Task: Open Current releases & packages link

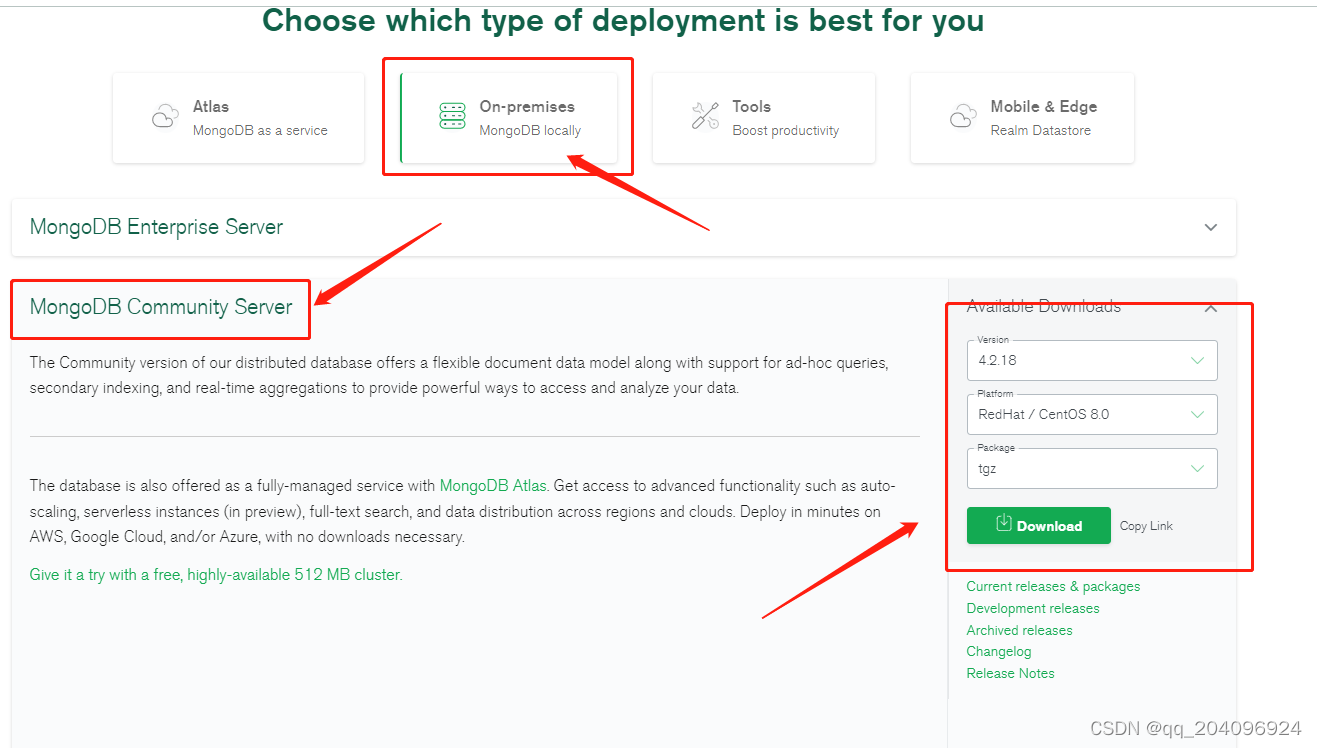Action: [1053, 587]
